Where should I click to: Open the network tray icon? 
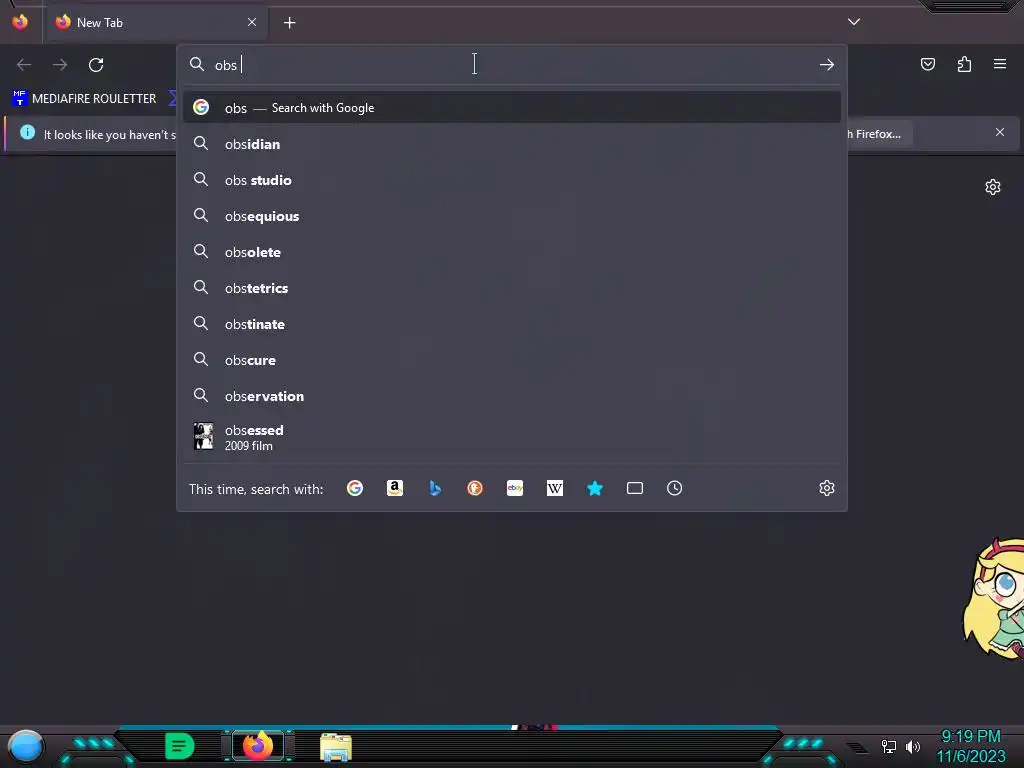[889, 746]
